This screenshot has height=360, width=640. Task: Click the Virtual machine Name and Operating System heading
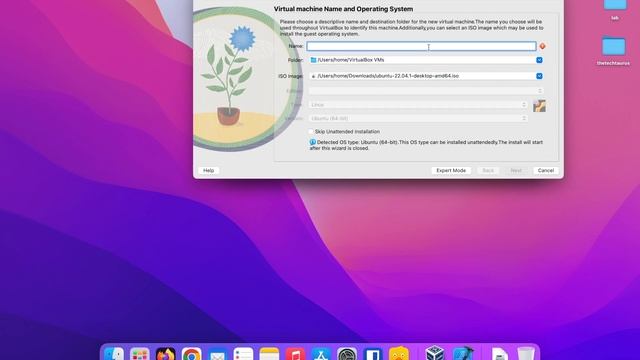pos(343,9)
